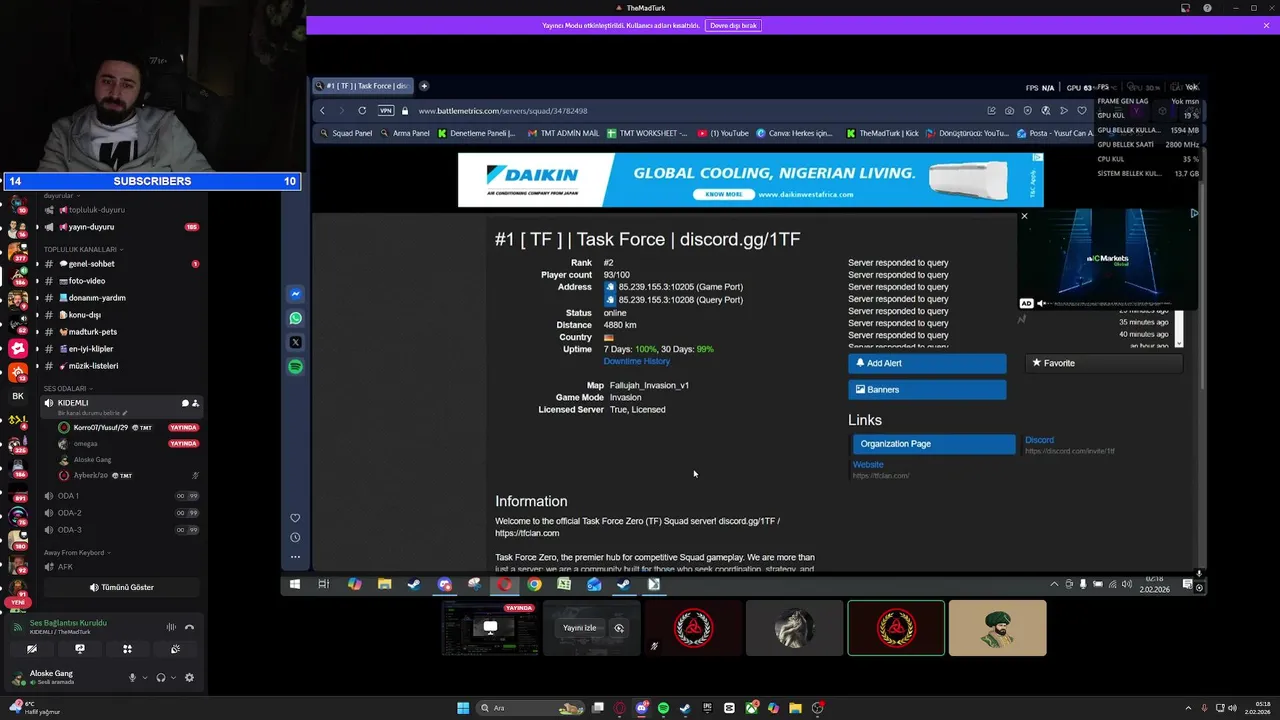Open TheMadTurk | Kick bookmark
This screenshot has width=1280, height=720.
[x=882, y=133]
